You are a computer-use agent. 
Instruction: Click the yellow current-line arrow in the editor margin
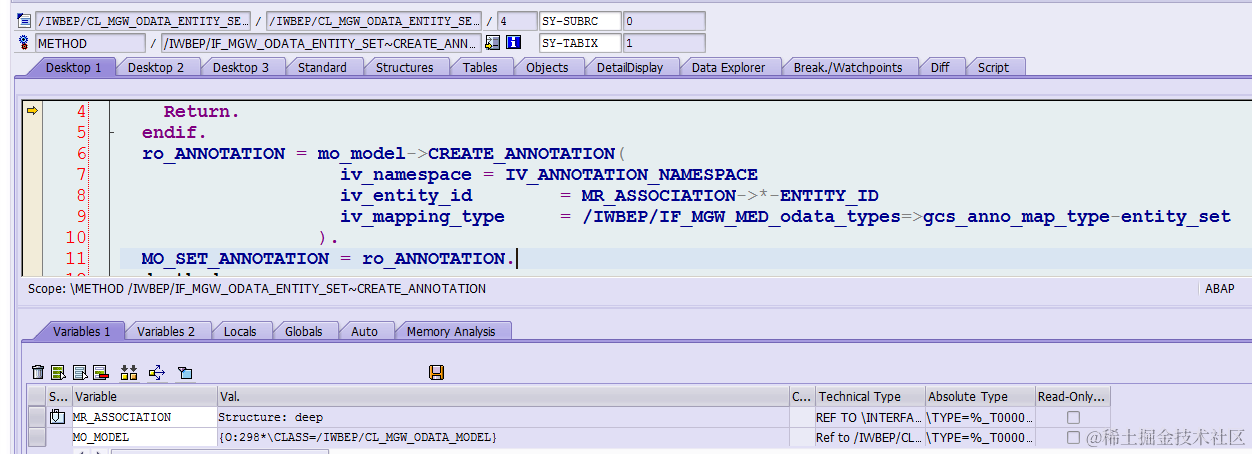click(32, 111)
